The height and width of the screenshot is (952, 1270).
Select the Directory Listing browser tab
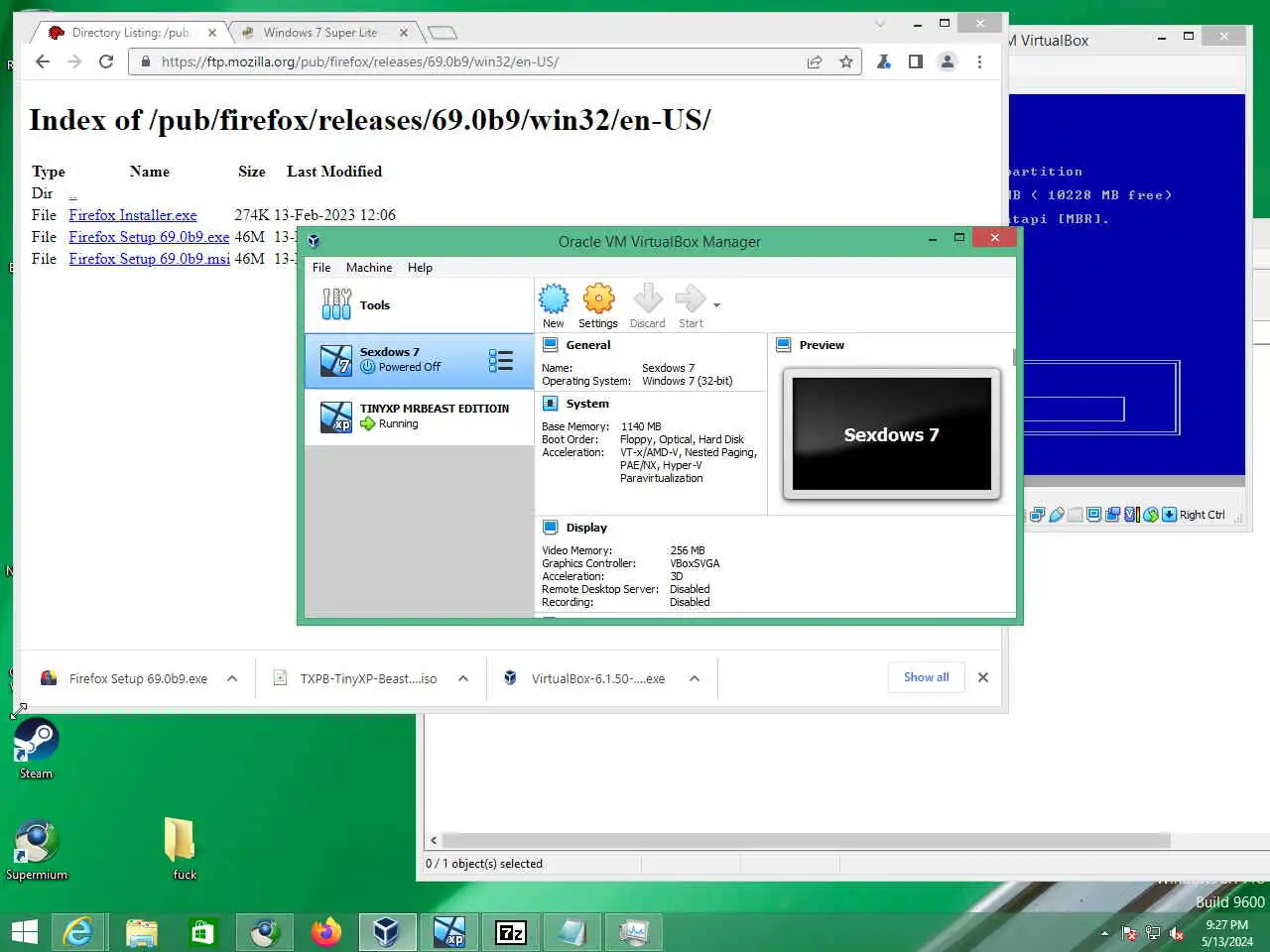pyautogui.click(x=130, y=33)
